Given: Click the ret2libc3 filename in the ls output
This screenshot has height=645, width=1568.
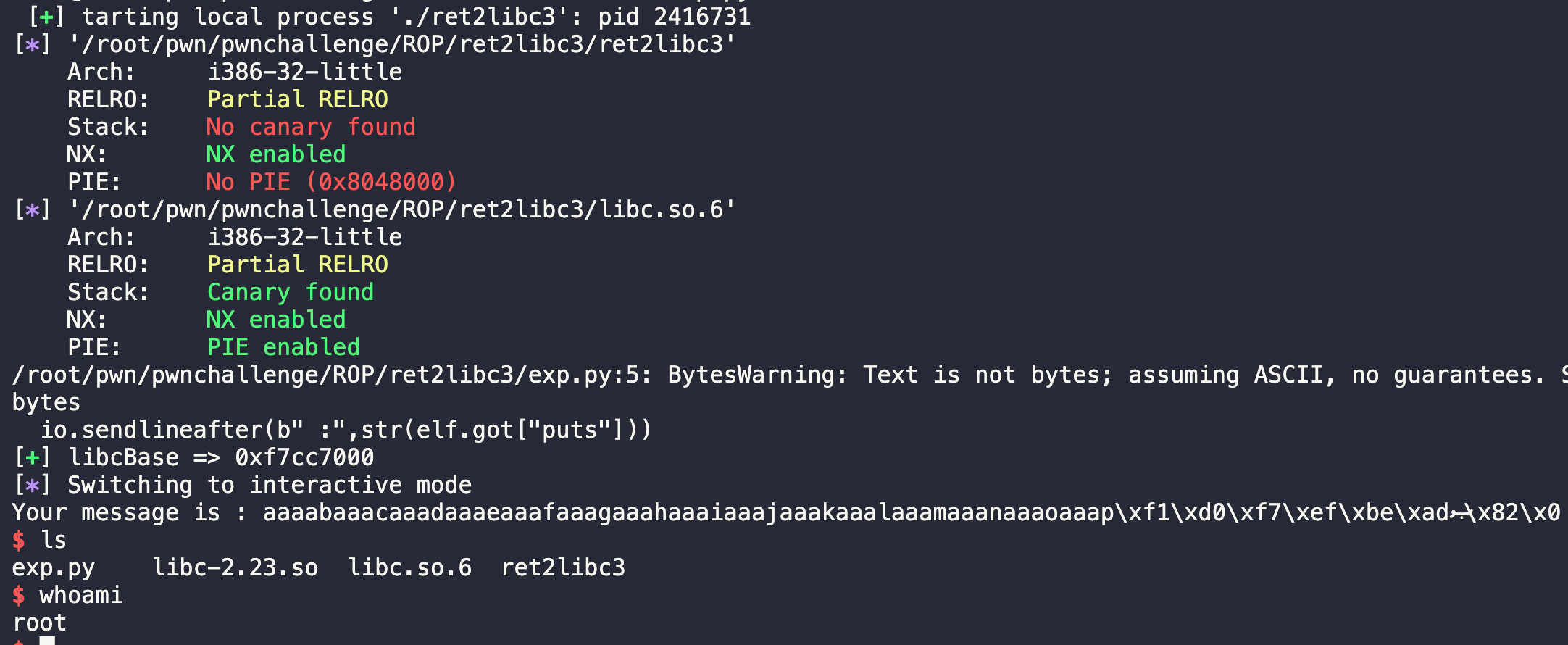Looking at the screenshot, I should [563, 567].
